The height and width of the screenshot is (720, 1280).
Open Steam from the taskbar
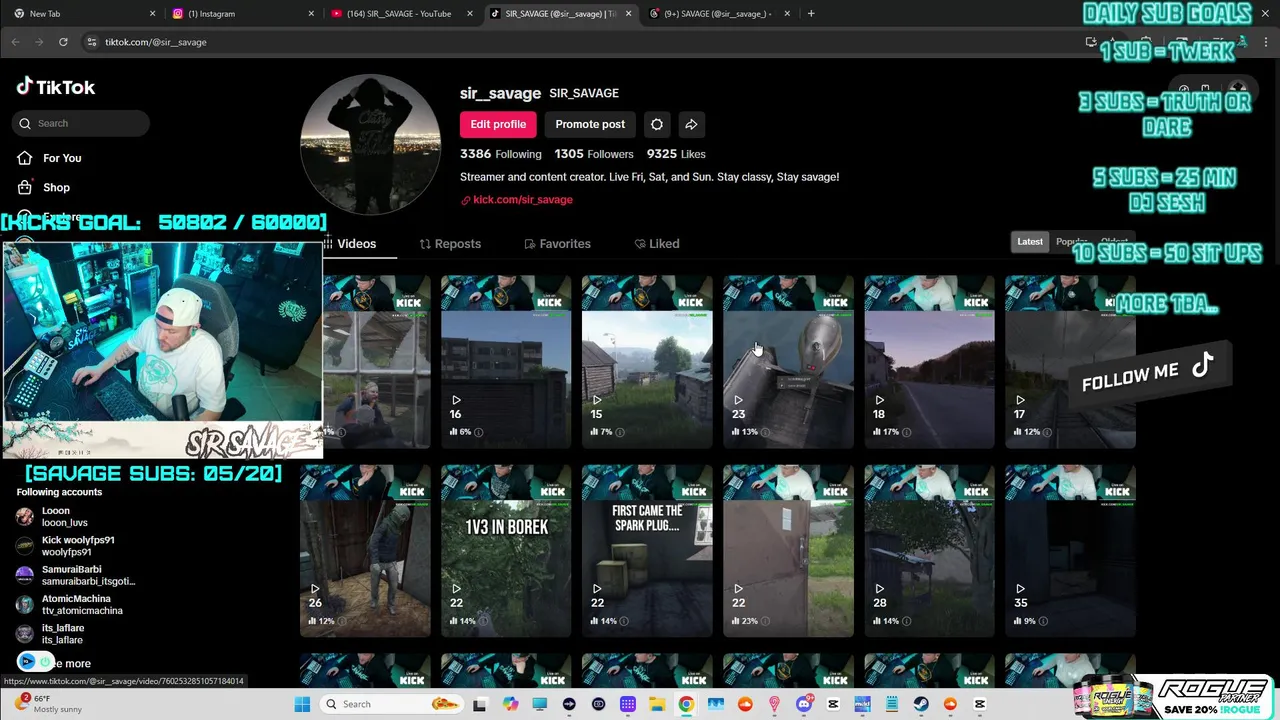coord(921,704)
